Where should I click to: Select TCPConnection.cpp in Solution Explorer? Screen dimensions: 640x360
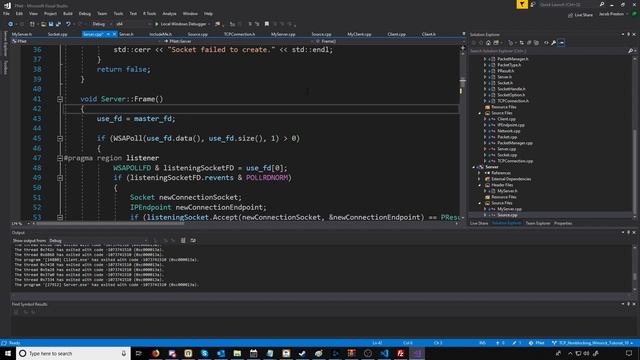[x=515, y=161]
